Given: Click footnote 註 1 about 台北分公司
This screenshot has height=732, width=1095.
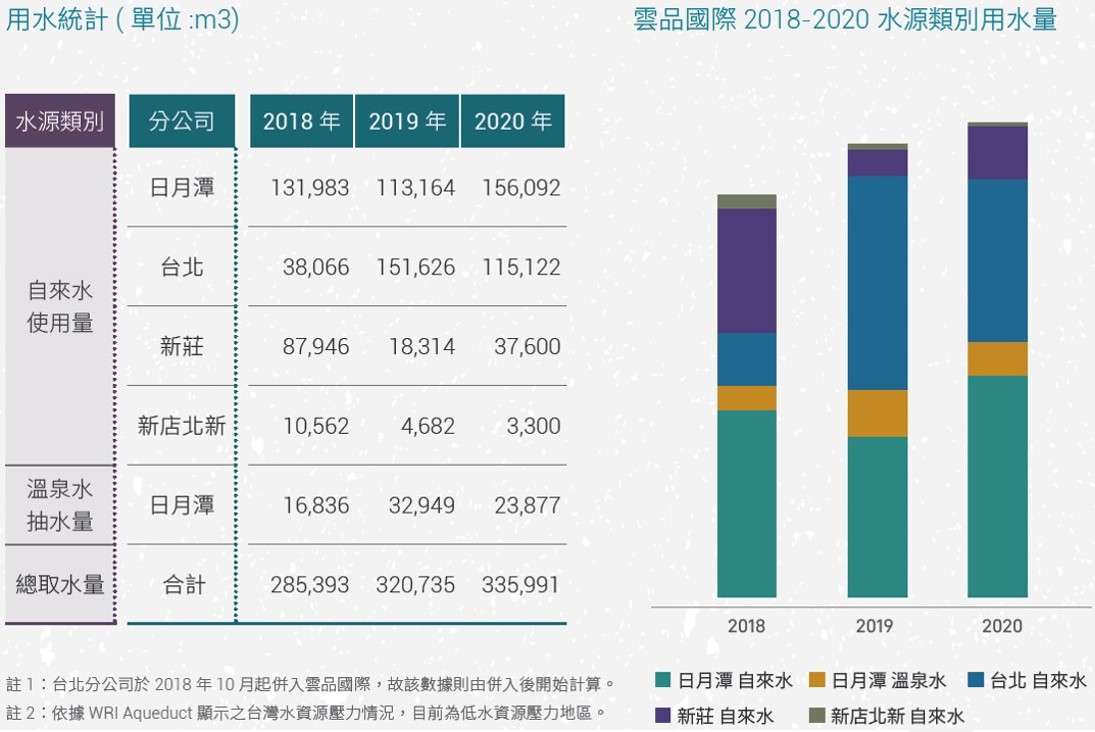Looking at the screenshot, I should 310,683.
